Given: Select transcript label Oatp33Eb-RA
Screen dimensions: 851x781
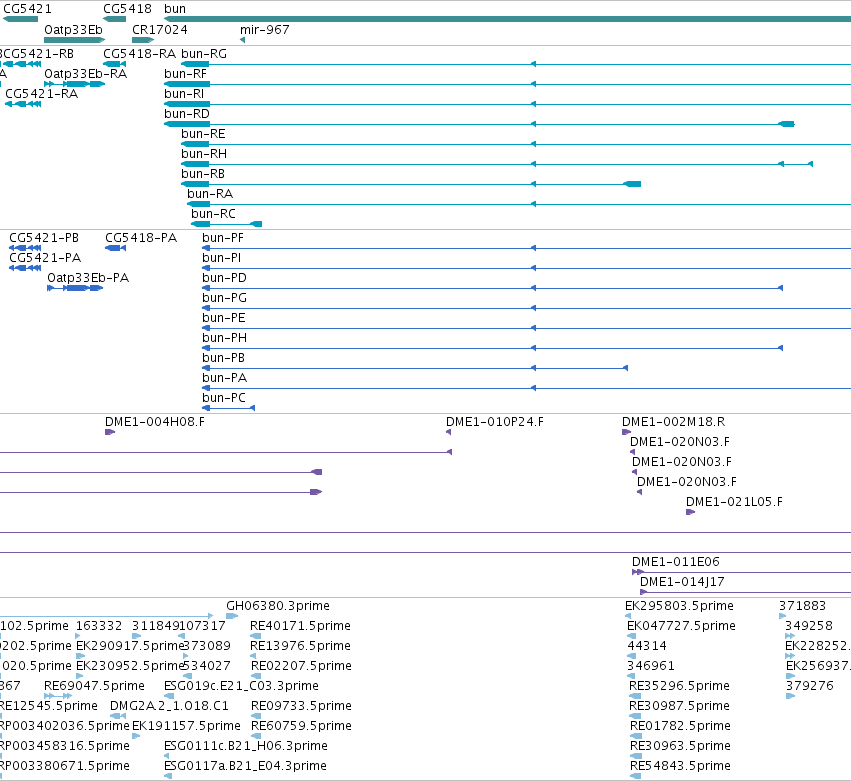Looking at the screenshot, I should point(86,74).
